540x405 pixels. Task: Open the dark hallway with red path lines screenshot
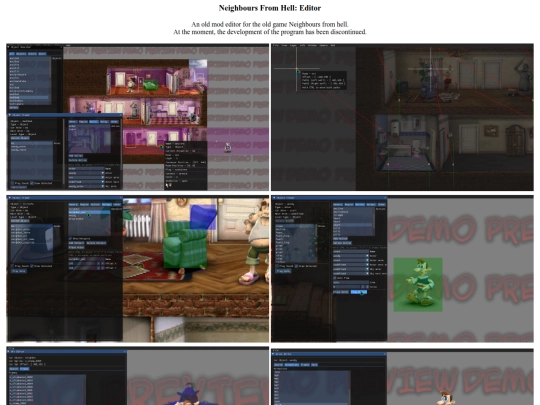[402, 117]
